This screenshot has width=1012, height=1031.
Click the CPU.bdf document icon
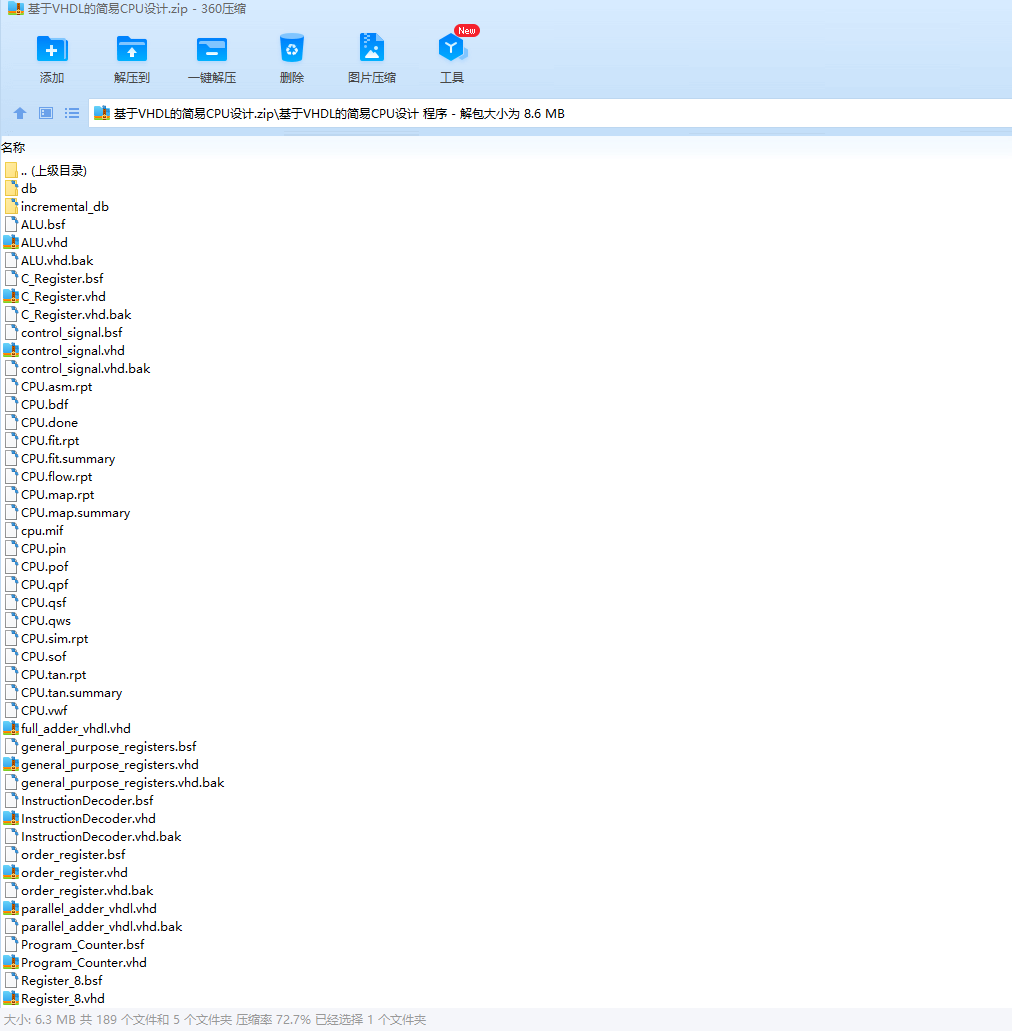tap(11, 404)
